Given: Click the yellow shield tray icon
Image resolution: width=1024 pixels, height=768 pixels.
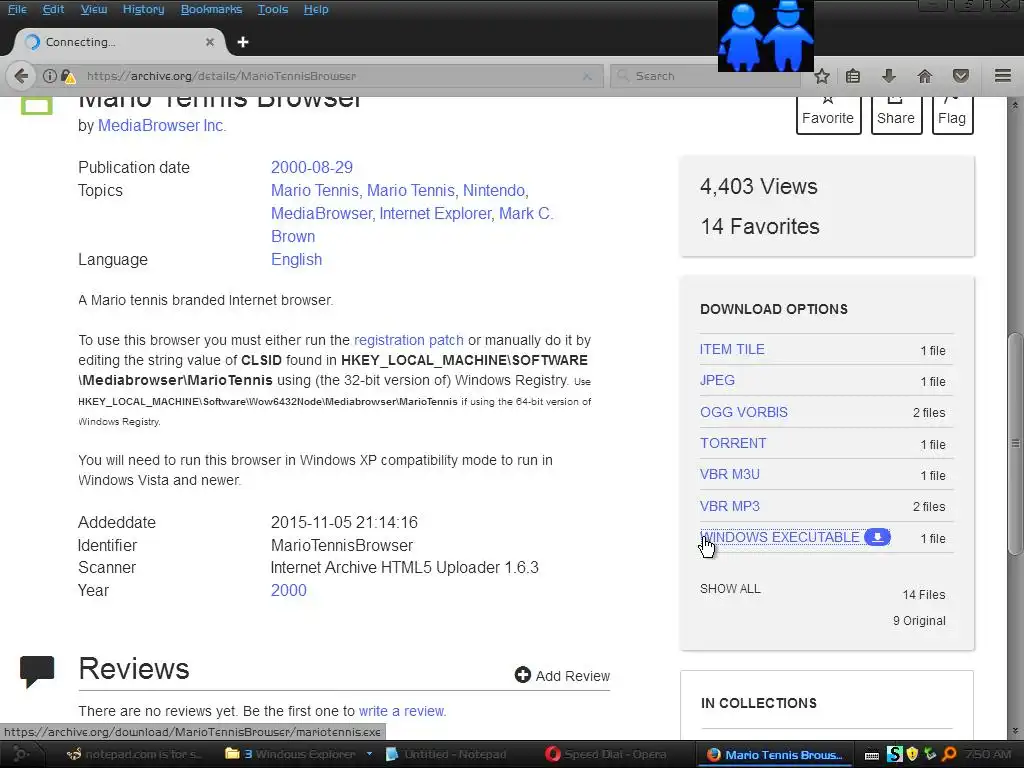Looking at the screenshot, I should (x=912, y=754).
